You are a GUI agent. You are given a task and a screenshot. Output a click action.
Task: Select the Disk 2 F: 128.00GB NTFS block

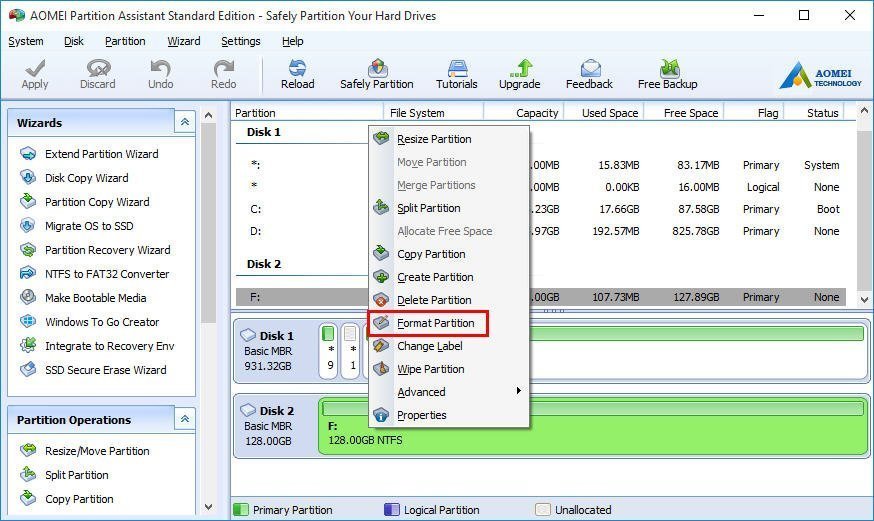(593, 426)
